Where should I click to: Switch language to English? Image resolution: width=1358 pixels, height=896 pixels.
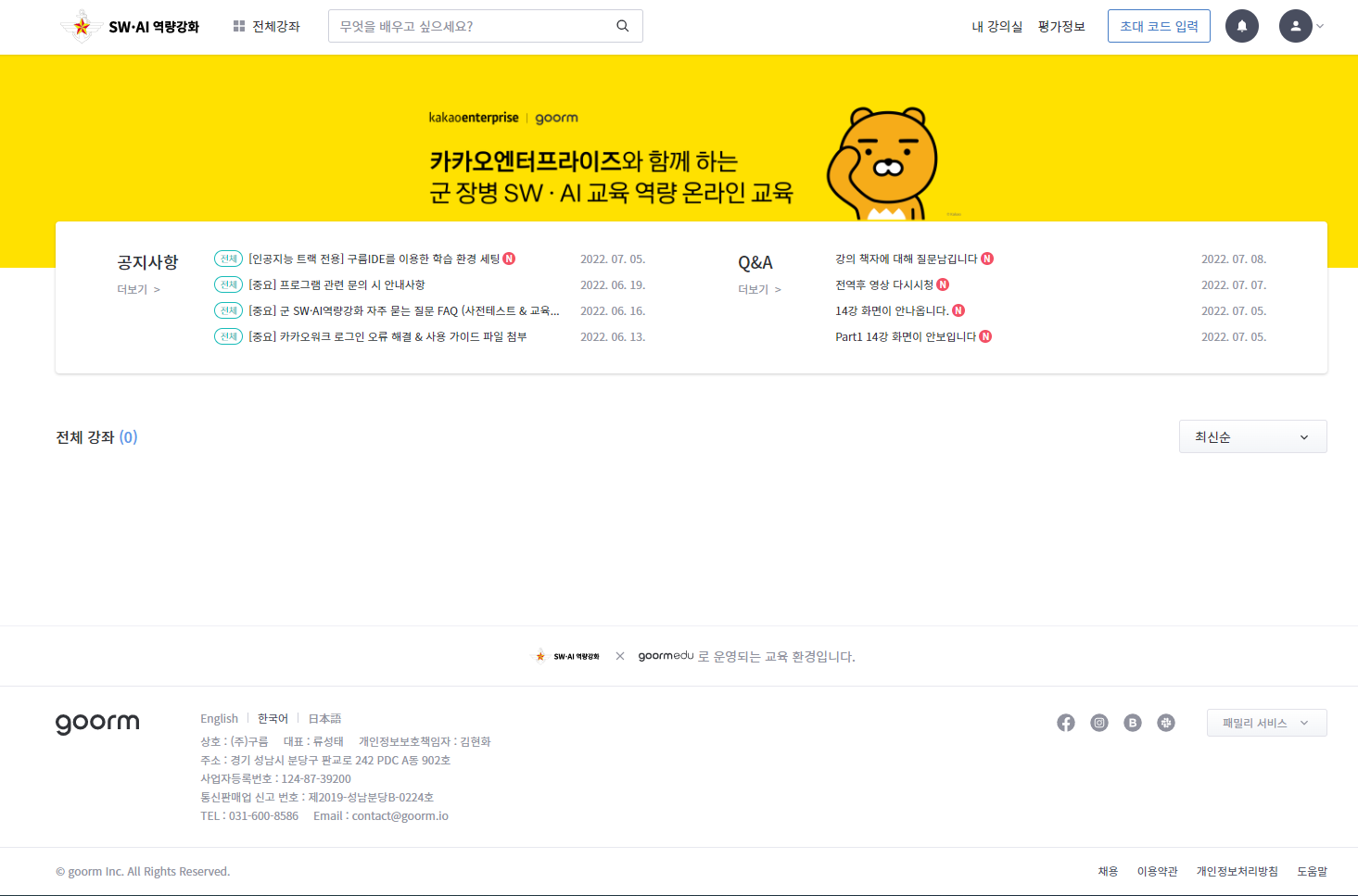tap(219, 718)
